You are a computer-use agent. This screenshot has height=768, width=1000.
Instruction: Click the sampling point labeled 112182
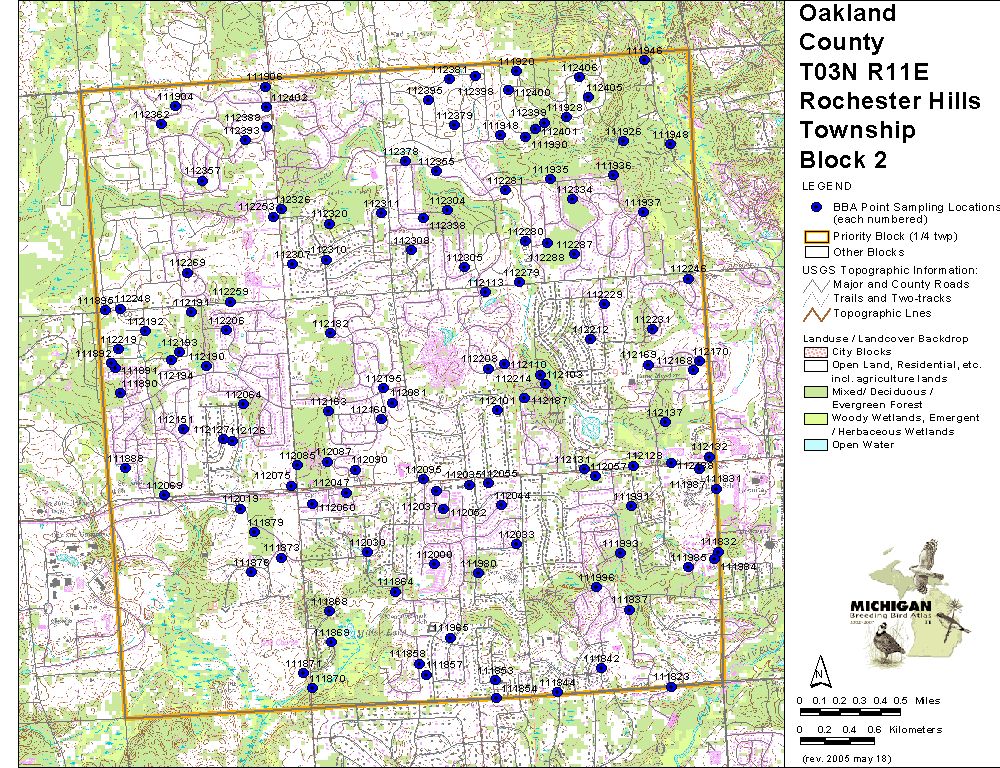330,334
